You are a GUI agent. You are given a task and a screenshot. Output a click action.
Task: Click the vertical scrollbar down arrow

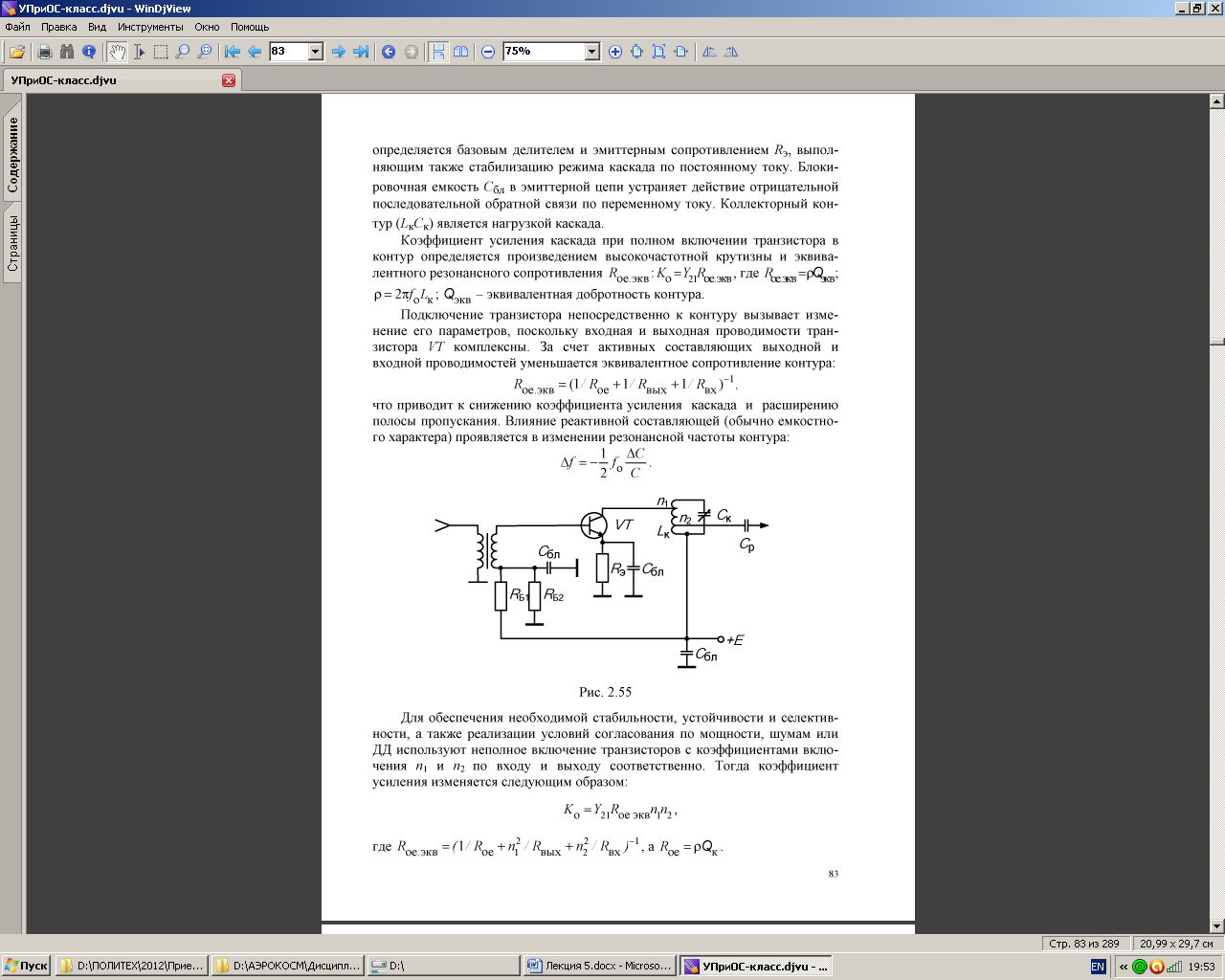pyautogui.click(x=1217, y=926)
